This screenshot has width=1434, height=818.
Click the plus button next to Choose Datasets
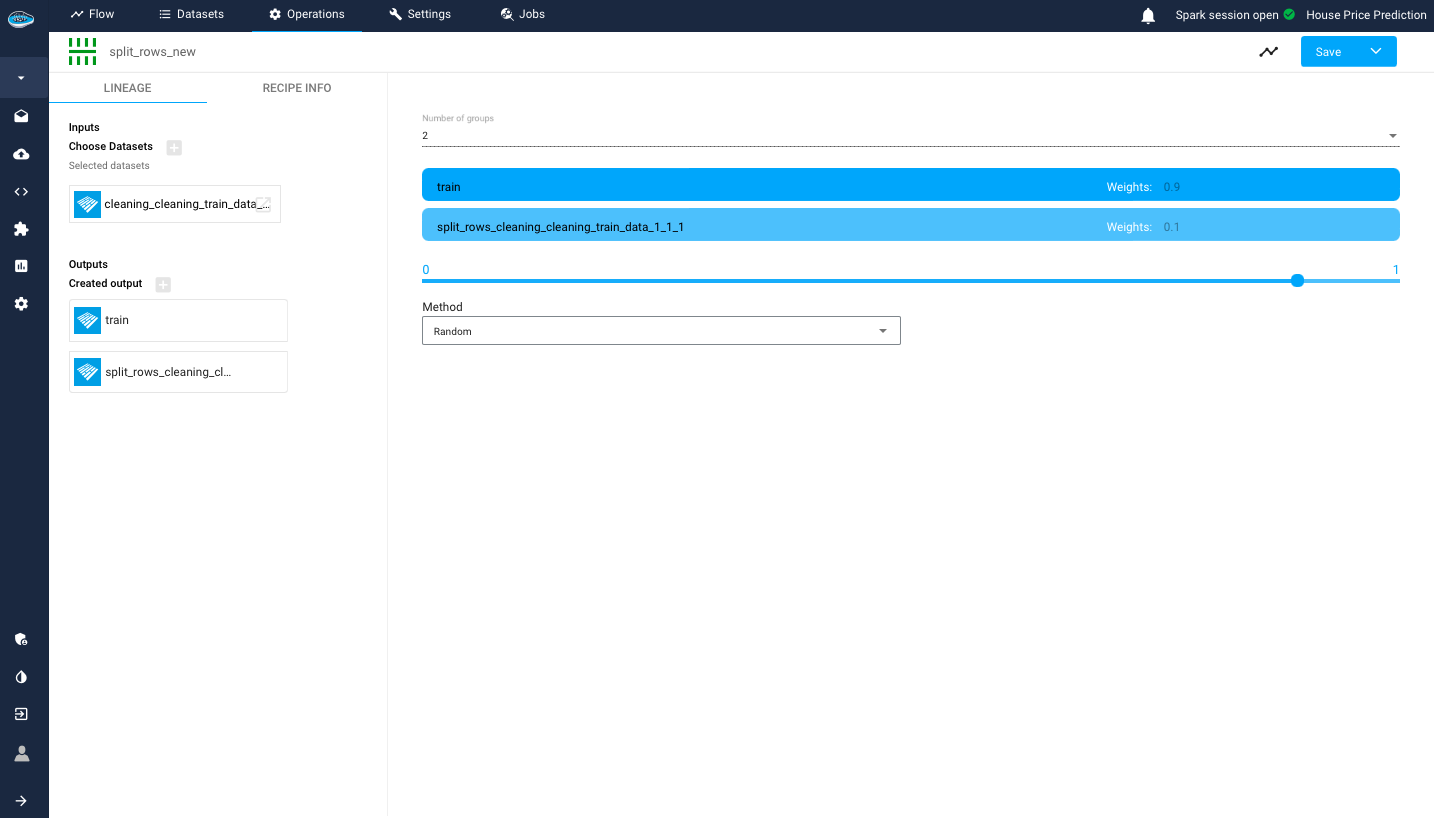[173, 147]
